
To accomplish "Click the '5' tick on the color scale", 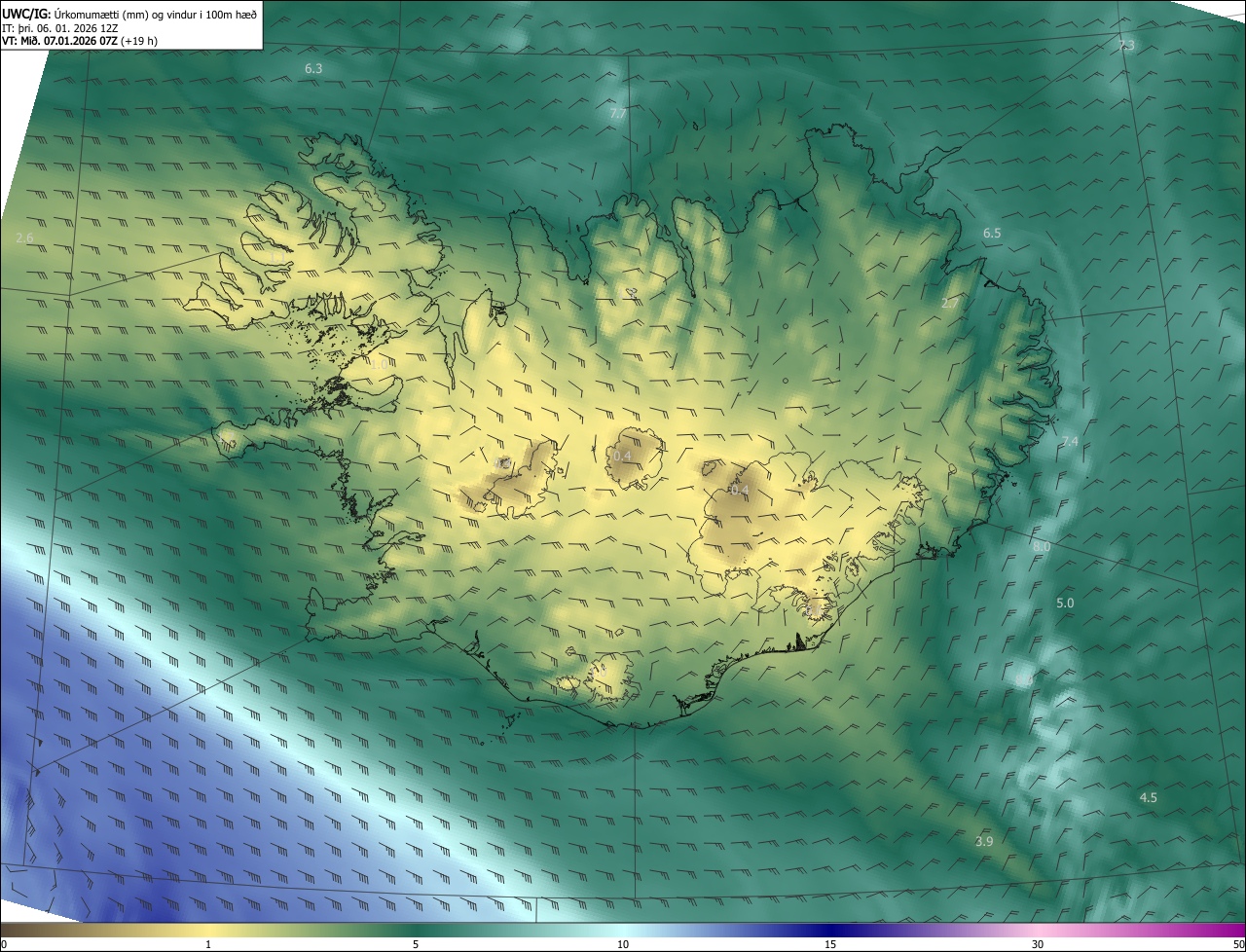I will tap(416, 945).
